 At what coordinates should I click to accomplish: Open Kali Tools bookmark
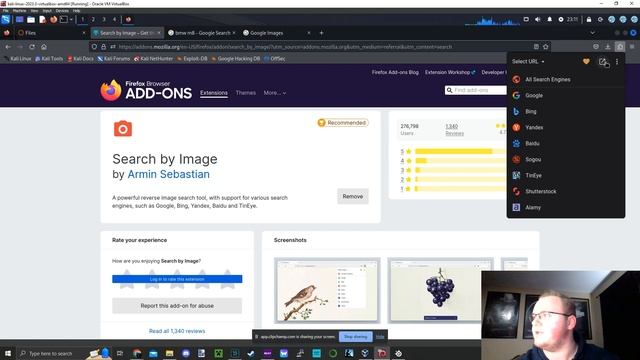coord(49,59)
